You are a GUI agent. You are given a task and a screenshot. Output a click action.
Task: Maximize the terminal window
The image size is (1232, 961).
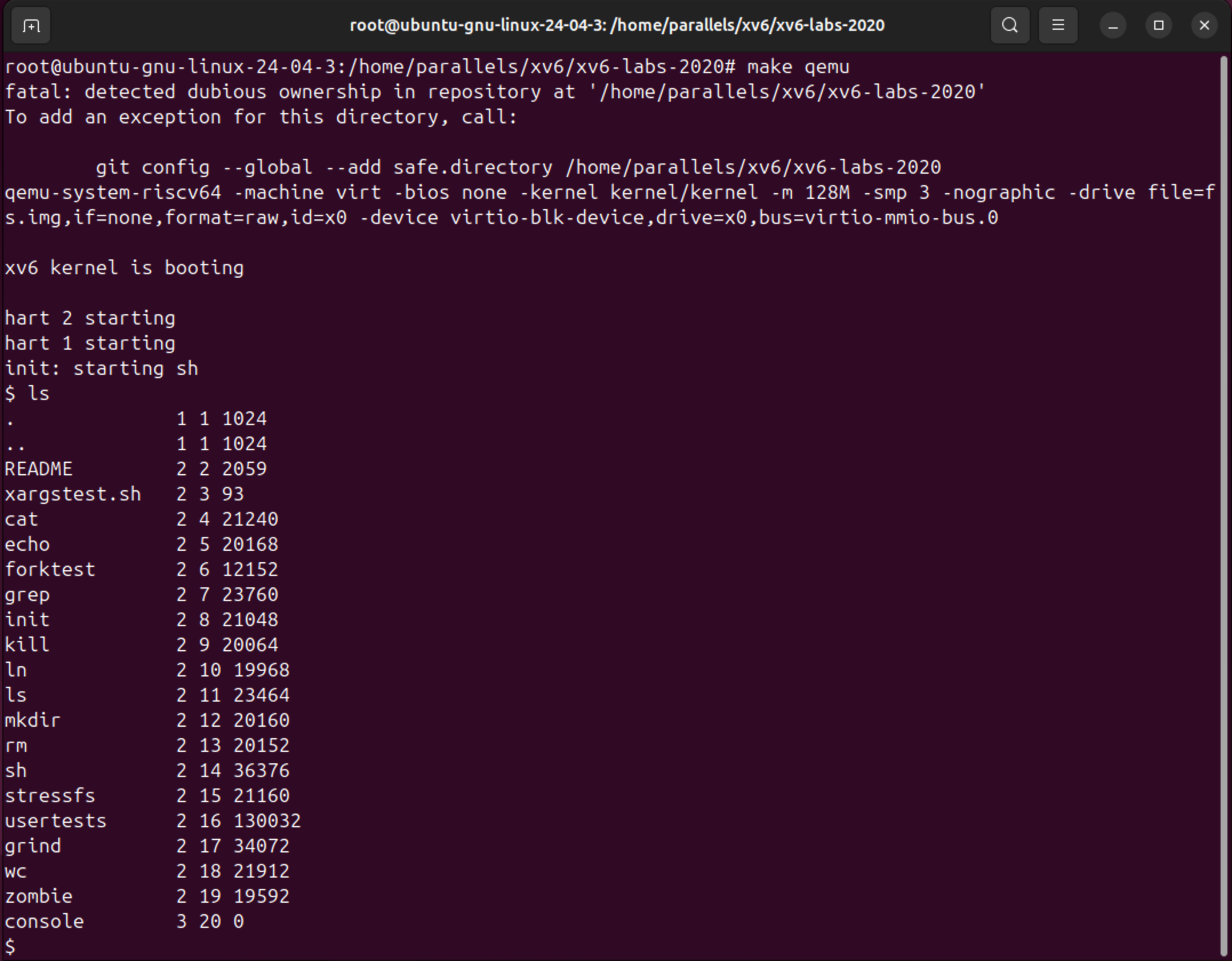pos(1158,26)
